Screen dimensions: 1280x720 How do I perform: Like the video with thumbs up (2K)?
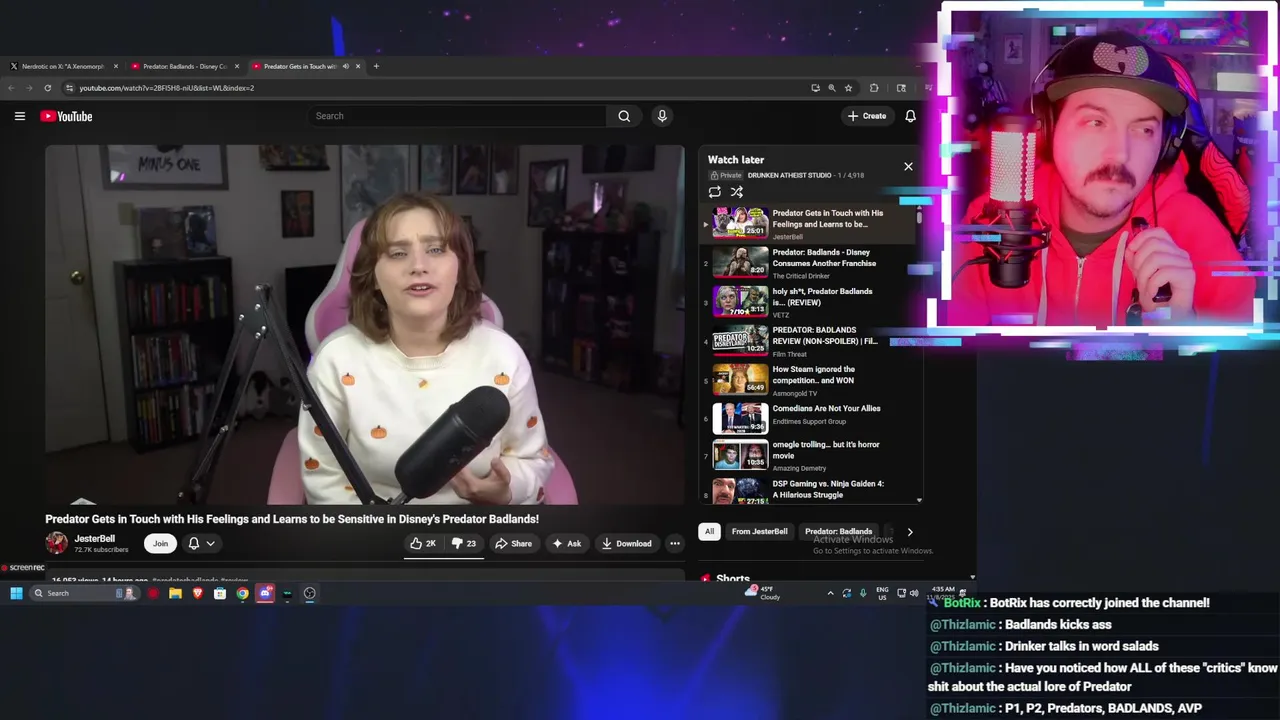point(423,543)
